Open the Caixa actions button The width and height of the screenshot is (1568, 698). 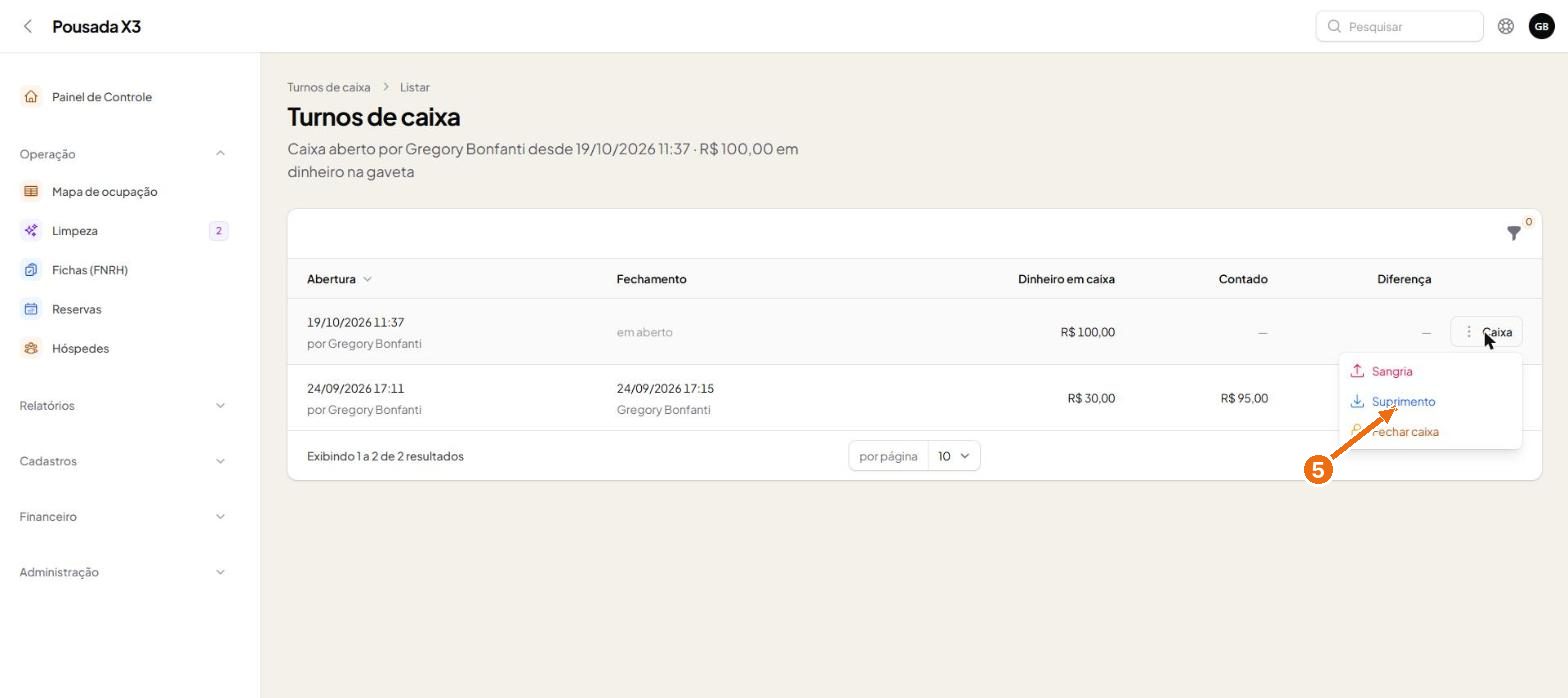1486,332
